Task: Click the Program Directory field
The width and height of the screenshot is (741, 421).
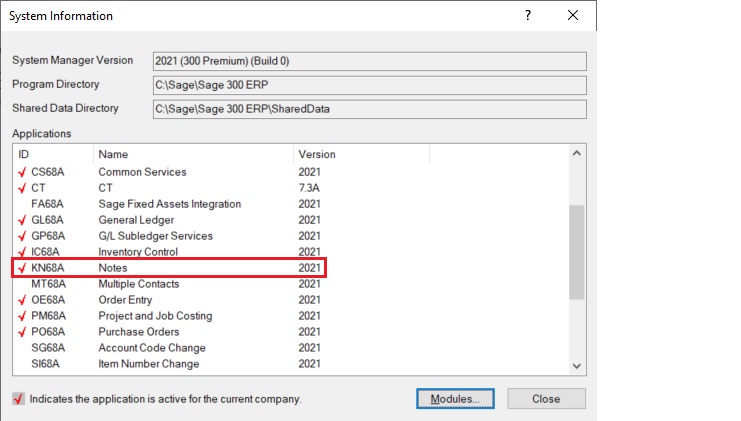Action: tap(370, 85)
